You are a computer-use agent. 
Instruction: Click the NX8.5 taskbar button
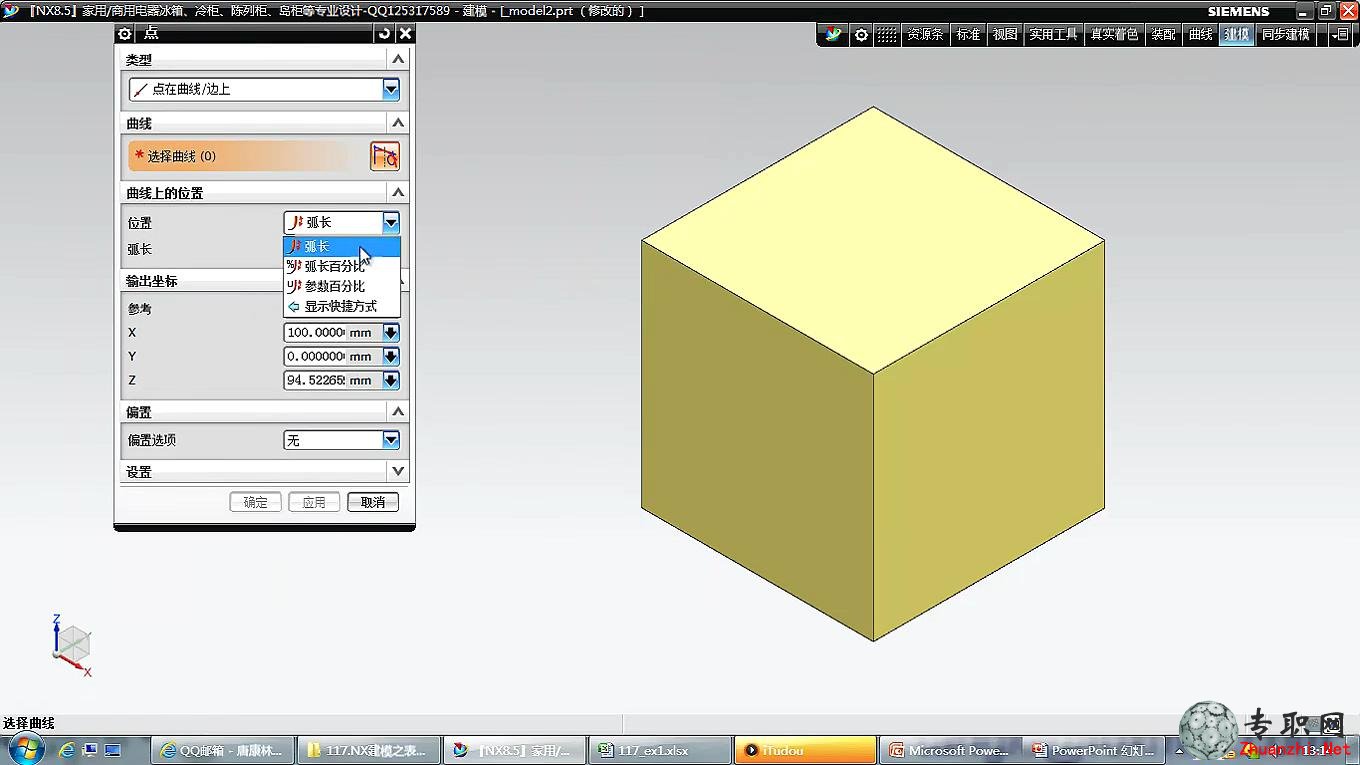click(514, 750)
